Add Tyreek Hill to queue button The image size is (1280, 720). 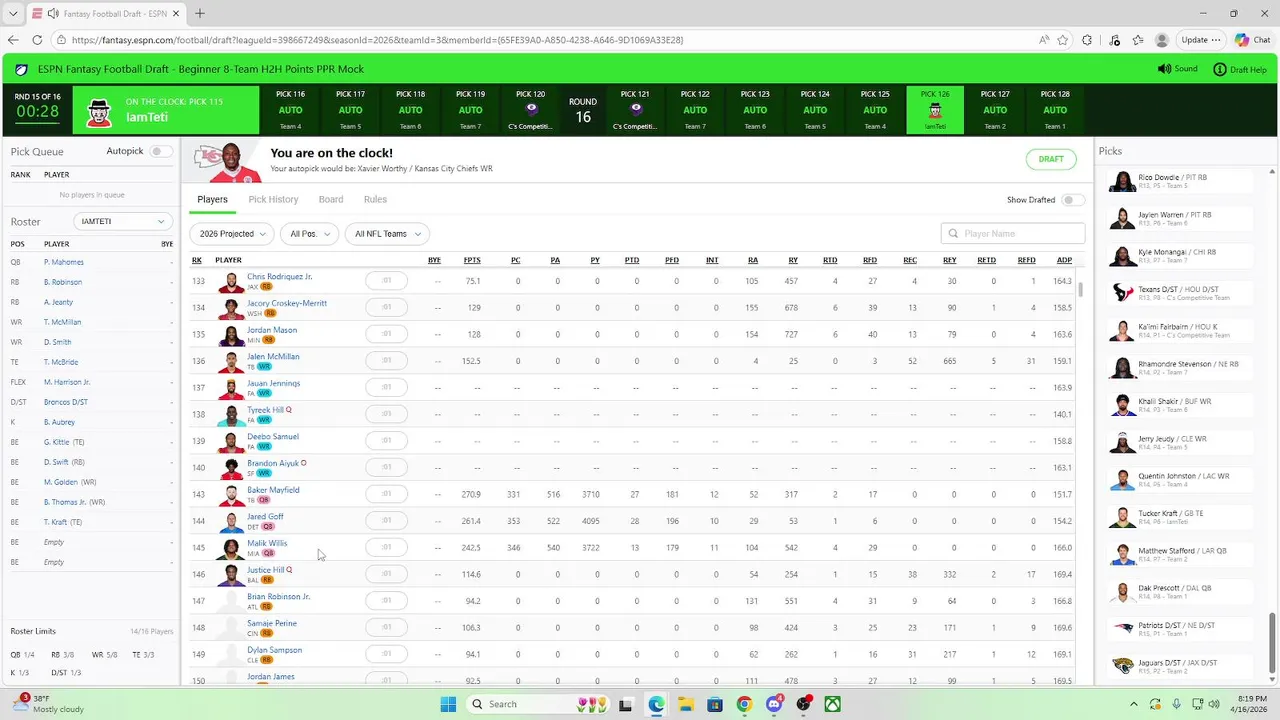[x=386, y=414]
